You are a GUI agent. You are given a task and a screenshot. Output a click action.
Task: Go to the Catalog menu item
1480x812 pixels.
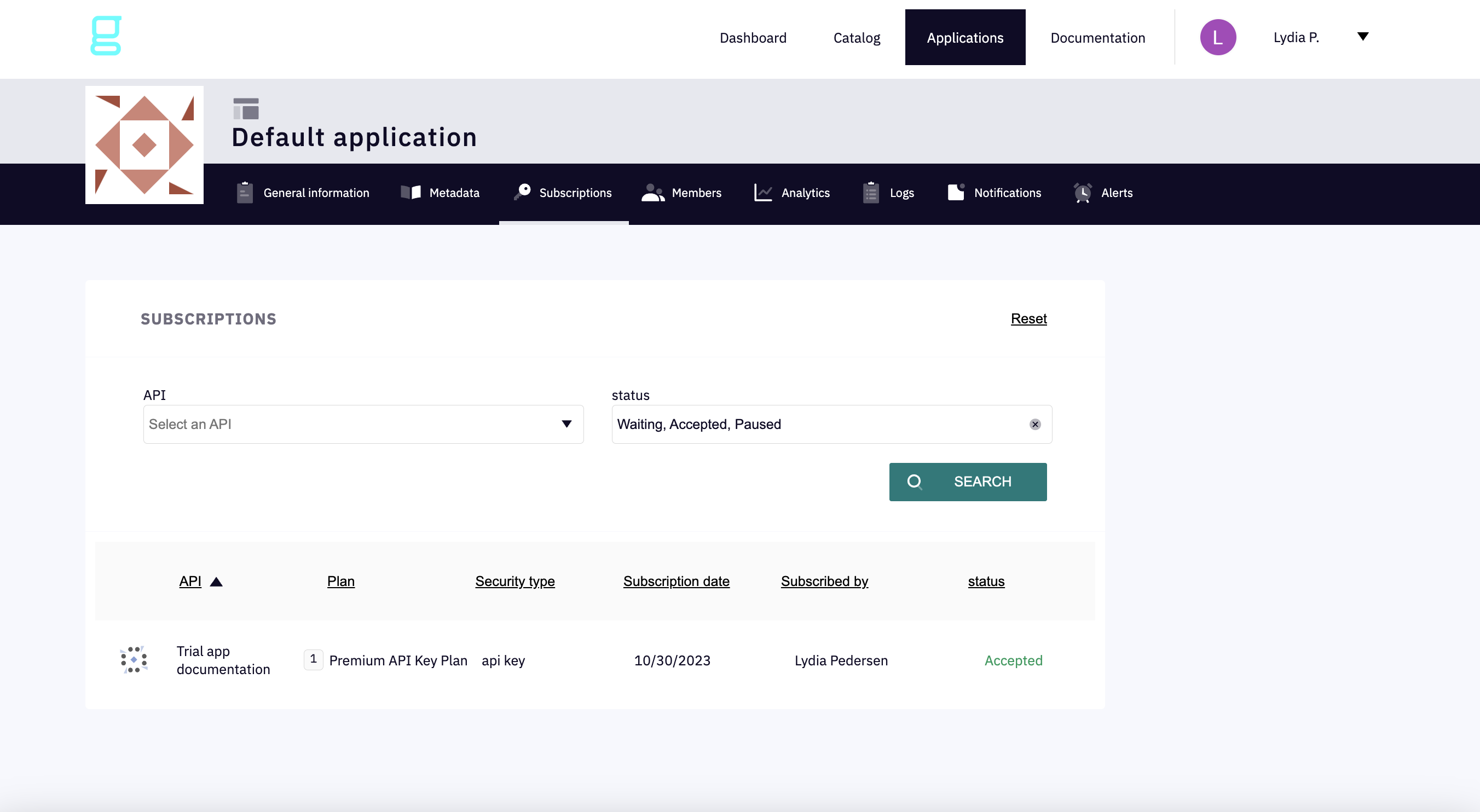point(856,38)
